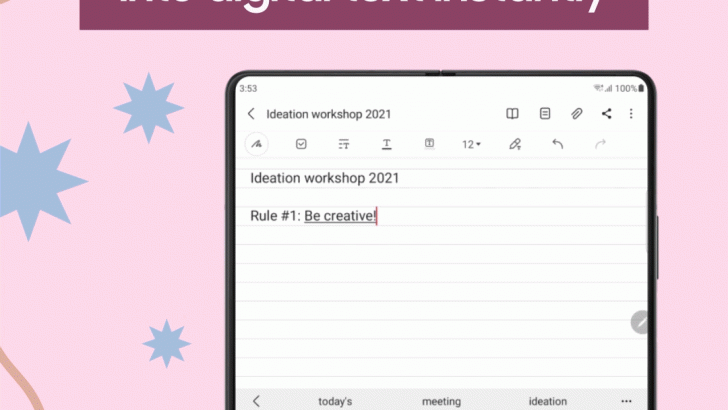Open reading mode book icon
The width and height of the screenshot is (728, 410).
(512, 114)
